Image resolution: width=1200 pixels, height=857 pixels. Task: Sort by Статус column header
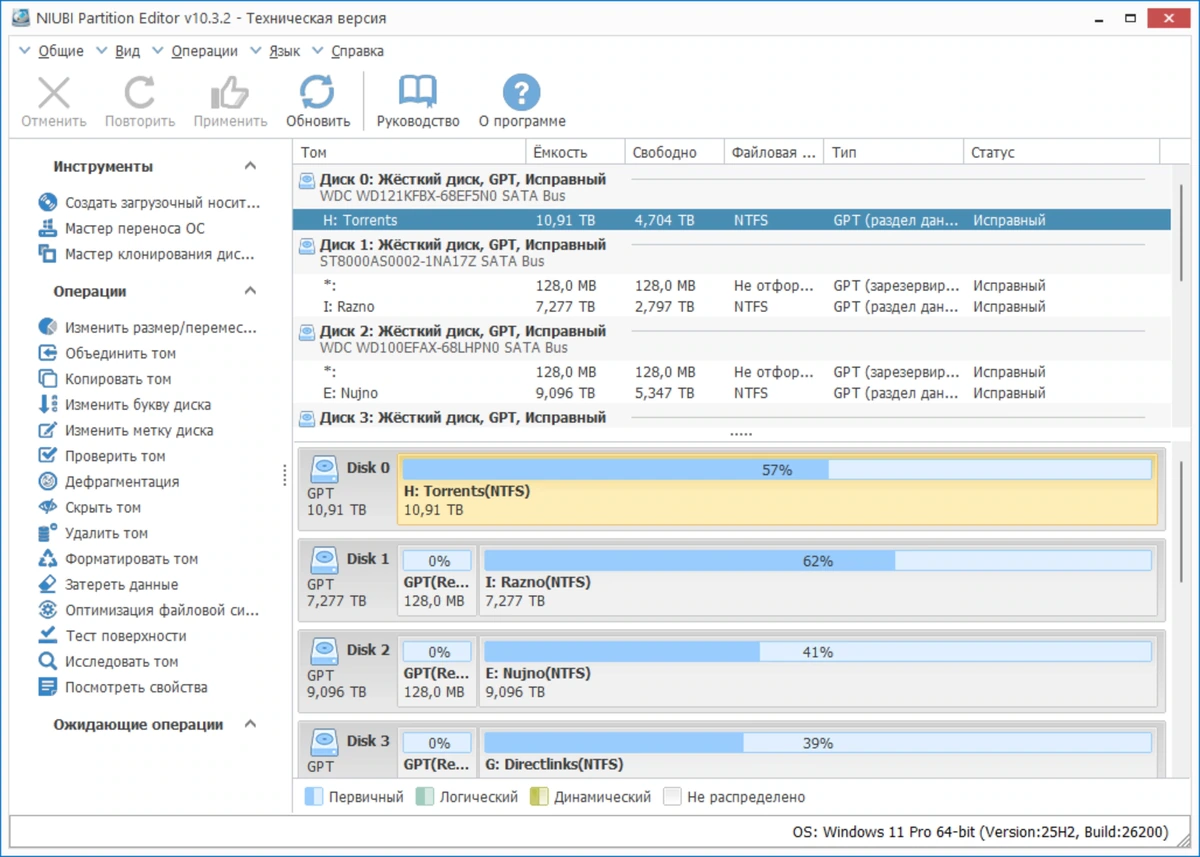(1062, 153)
